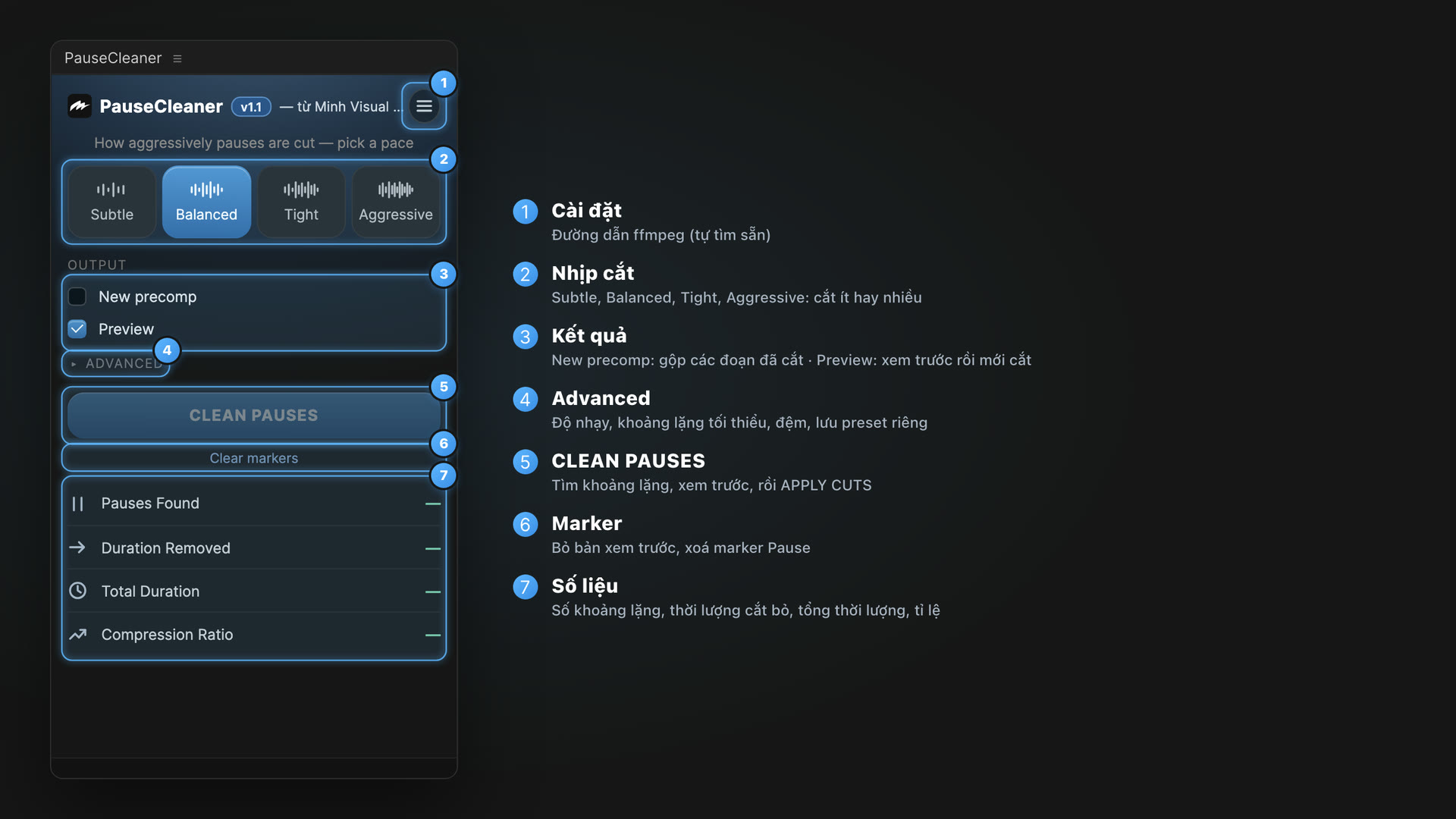Click the PauseCleaner panel tab title
Screen dimensions: 1456x819
113,58
